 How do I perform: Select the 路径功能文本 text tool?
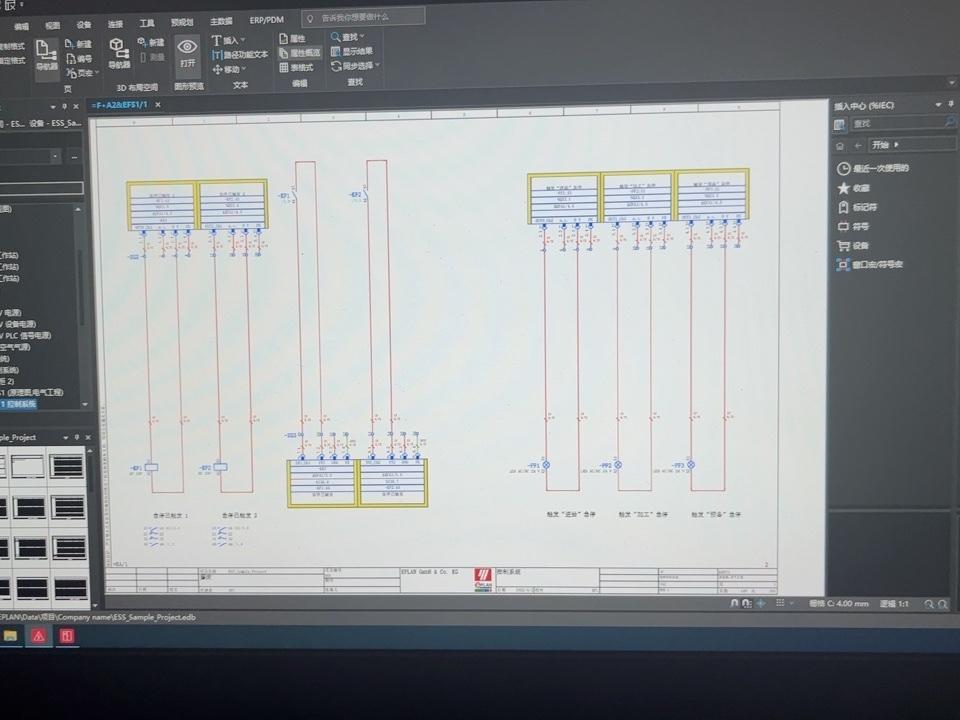240,54
